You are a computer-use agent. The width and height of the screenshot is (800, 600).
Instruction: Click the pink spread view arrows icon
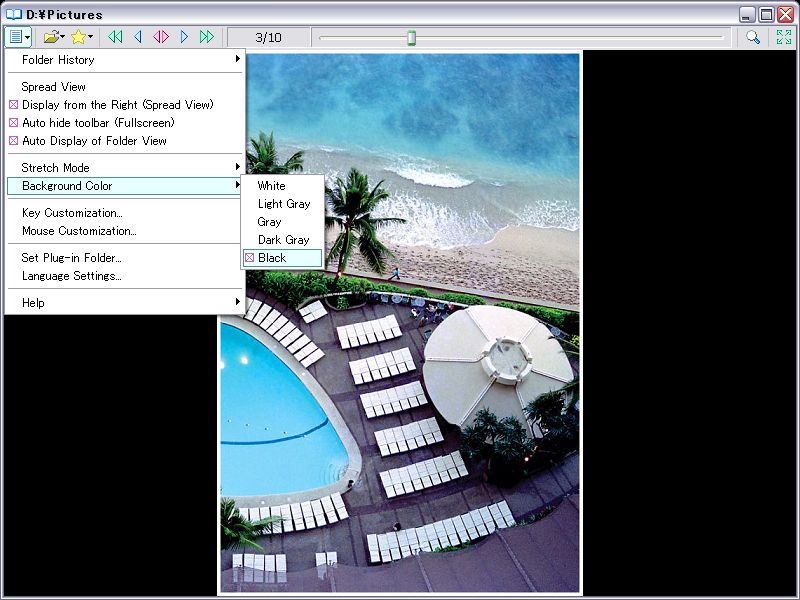(161, 37)
